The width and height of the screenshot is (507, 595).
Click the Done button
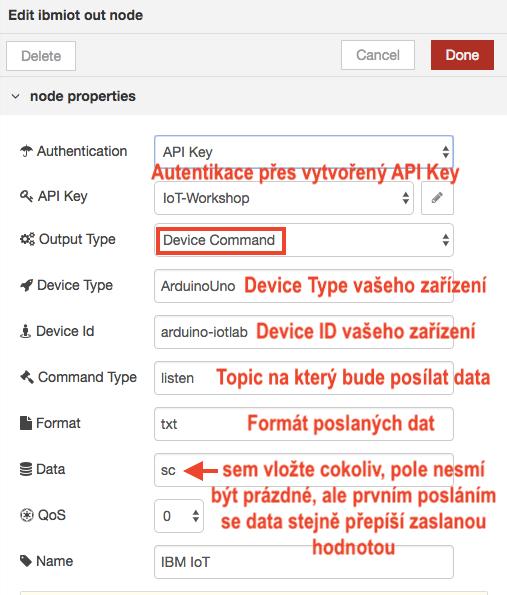point(462,55)
